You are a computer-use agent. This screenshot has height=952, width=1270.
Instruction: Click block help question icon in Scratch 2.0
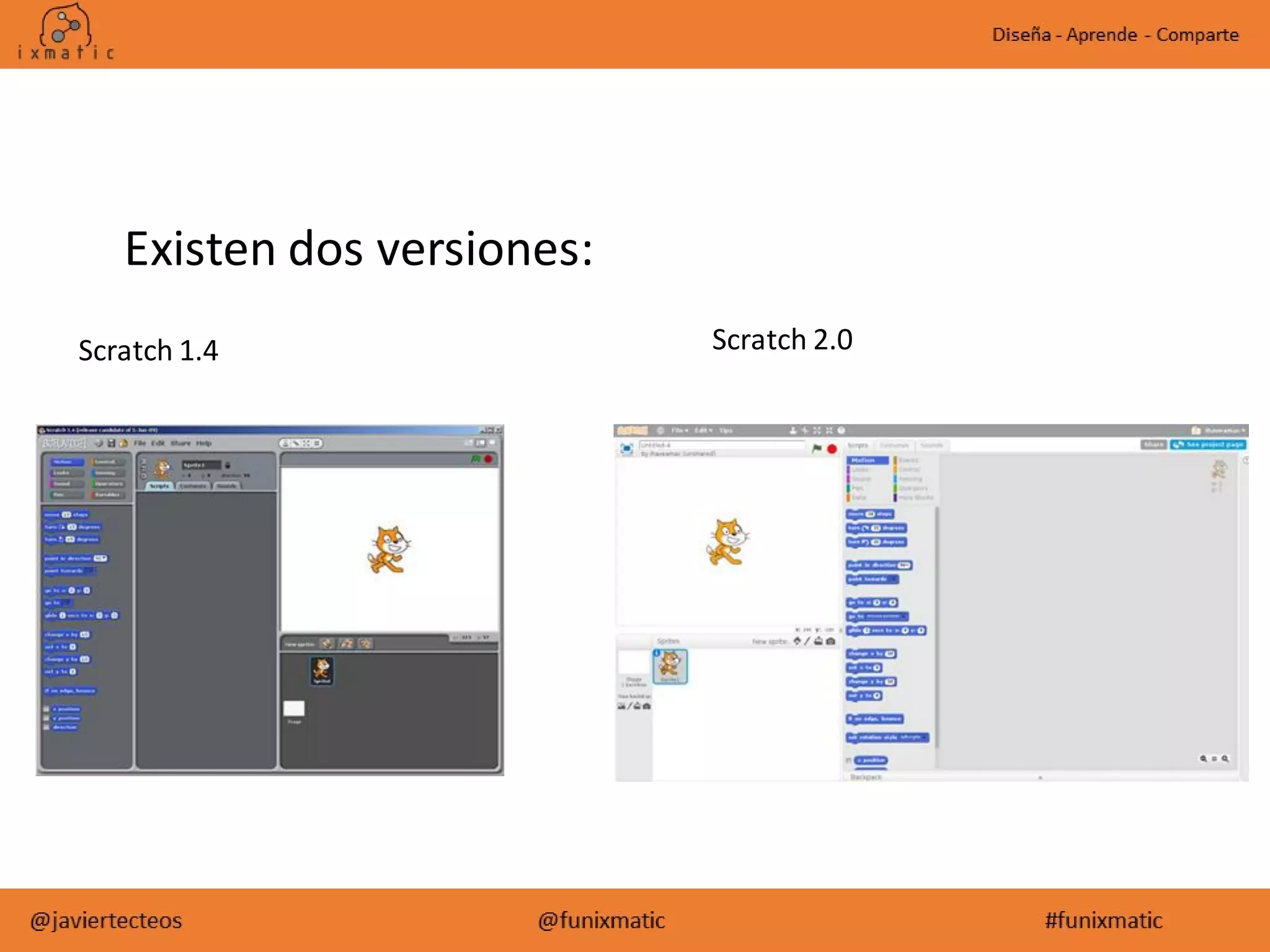point(841,430)
